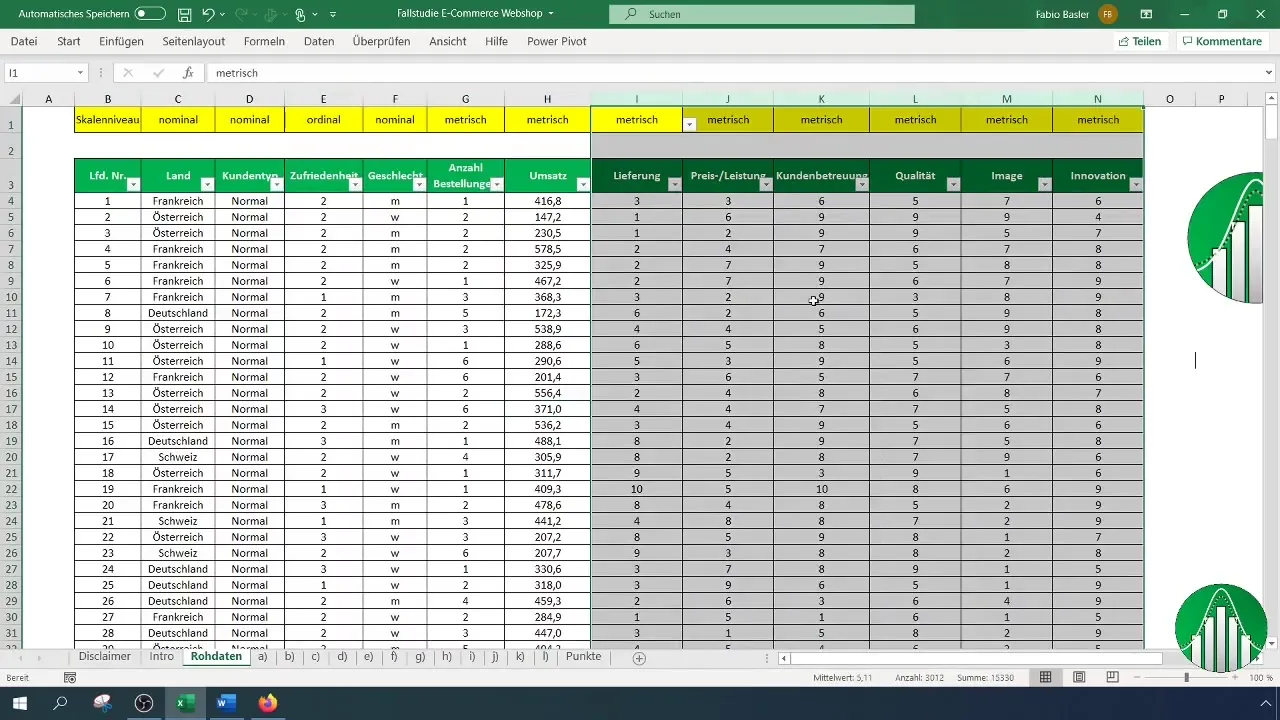Click the Insert Function fx icon
The height and width of the screenshot is (720, 1280).
pos(187,73)
